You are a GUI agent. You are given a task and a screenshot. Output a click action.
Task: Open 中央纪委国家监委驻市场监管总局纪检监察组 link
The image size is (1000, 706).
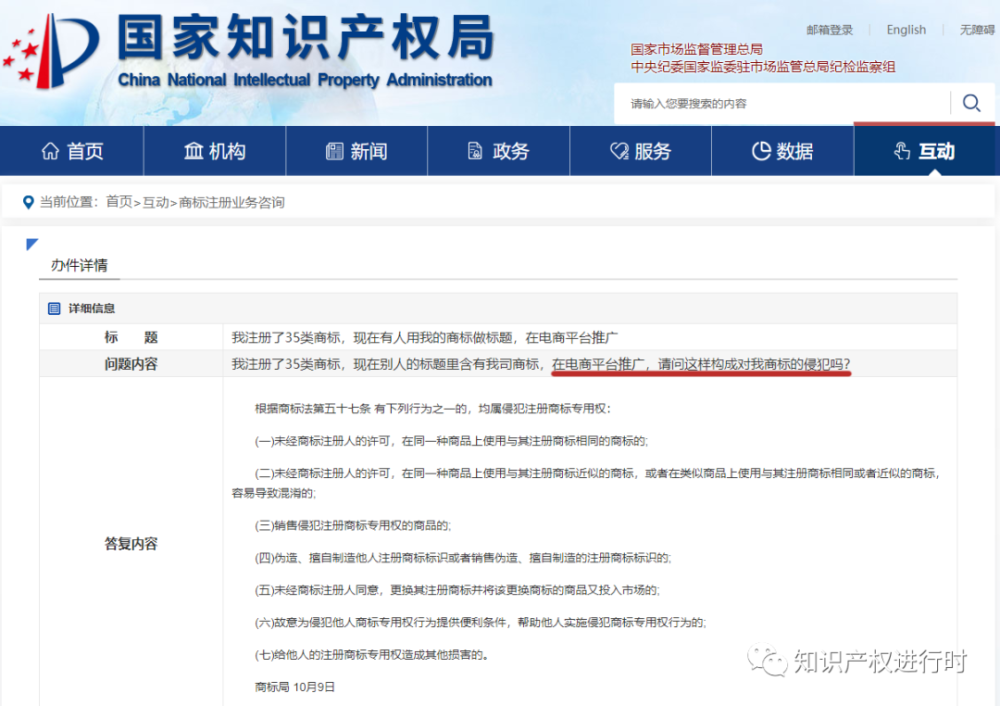coord(763,67)
